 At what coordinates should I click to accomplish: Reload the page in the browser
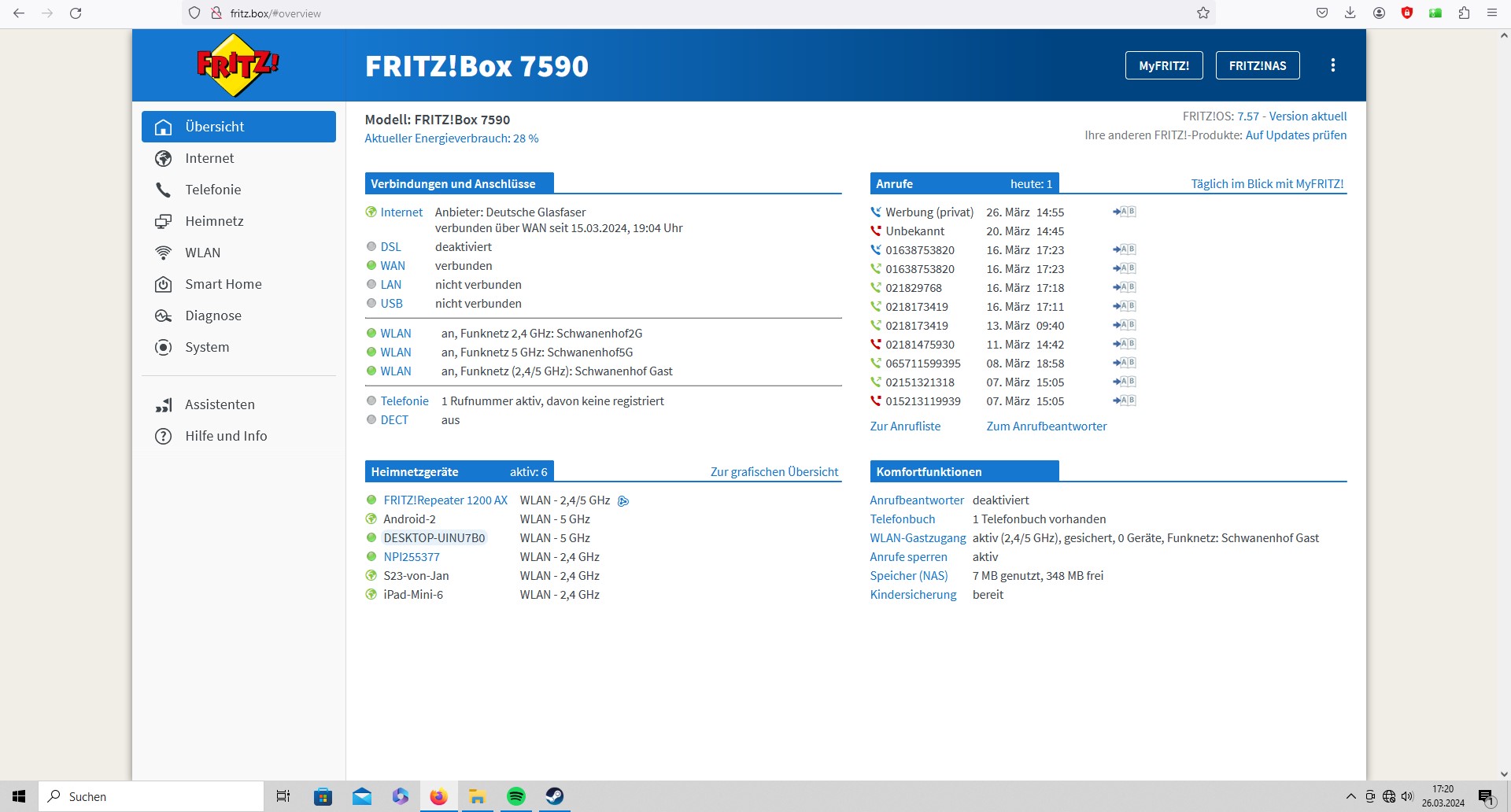76,13
